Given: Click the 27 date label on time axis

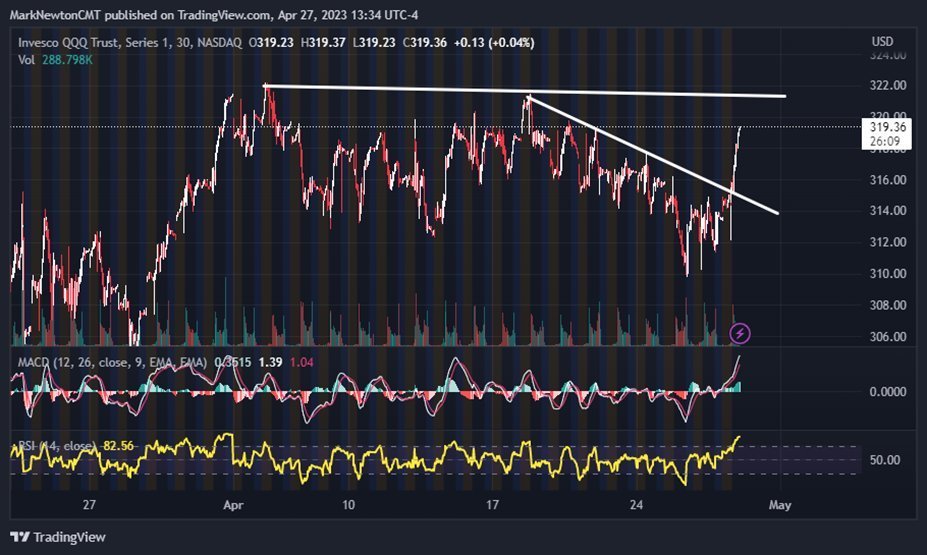Looking at the screenshot, I should pos(89,505).
